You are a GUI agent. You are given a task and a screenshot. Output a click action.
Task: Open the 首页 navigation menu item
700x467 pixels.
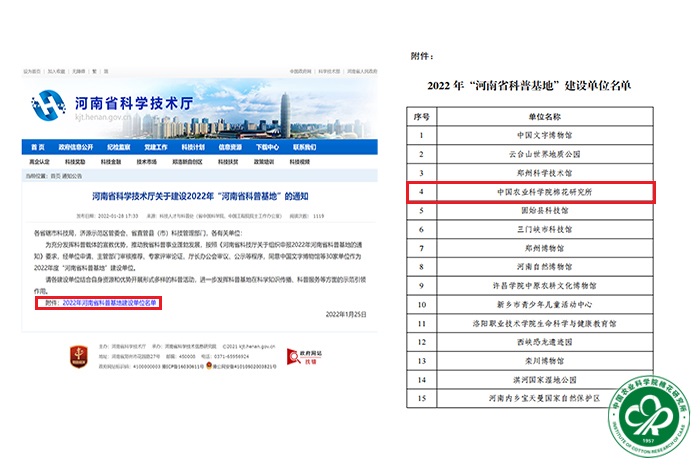coord(37,146)
